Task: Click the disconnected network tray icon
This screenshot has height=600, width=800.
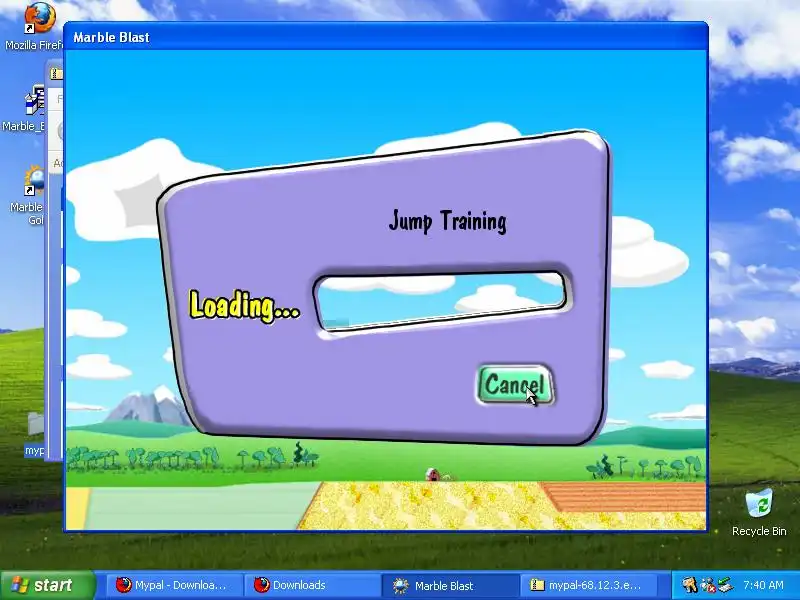Action: (x=708, y=585)
